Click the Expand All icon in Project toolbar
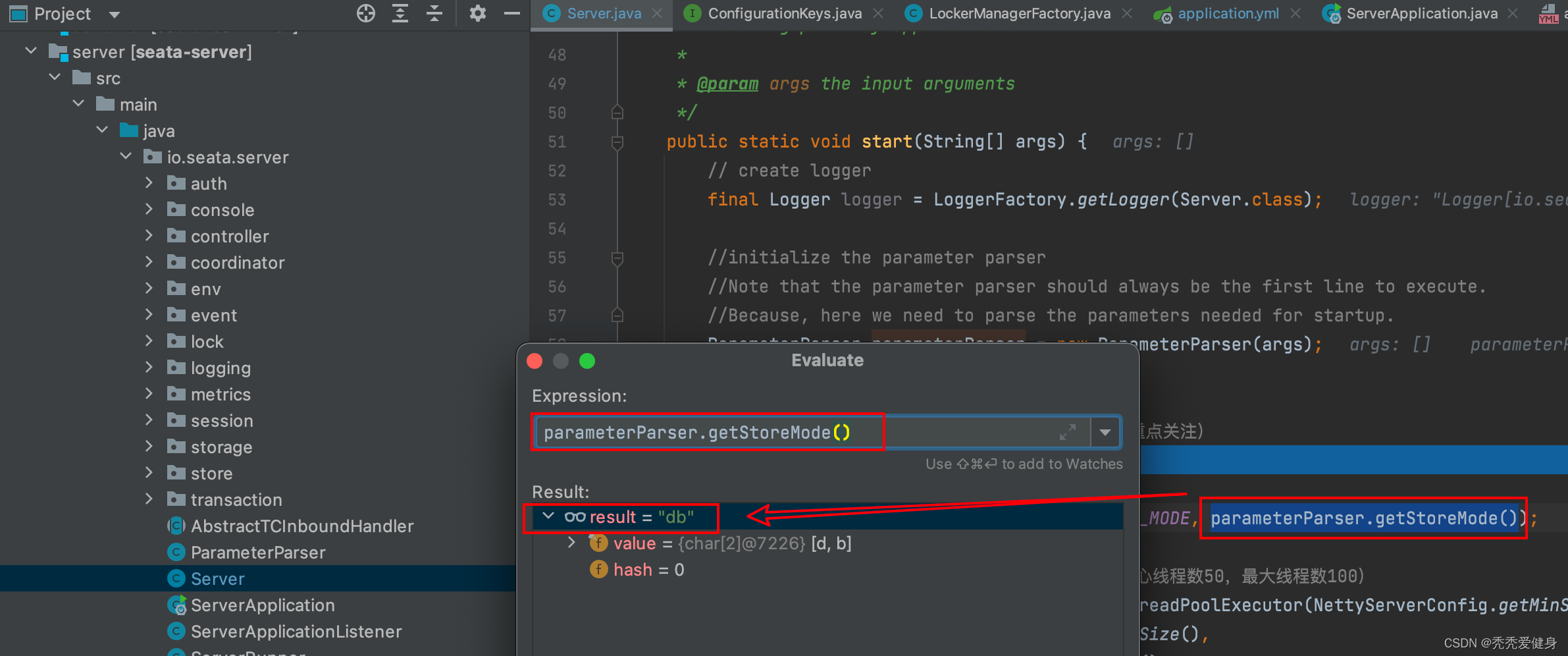The height and width of the screenshot is (656, 1568). (400, 13)
